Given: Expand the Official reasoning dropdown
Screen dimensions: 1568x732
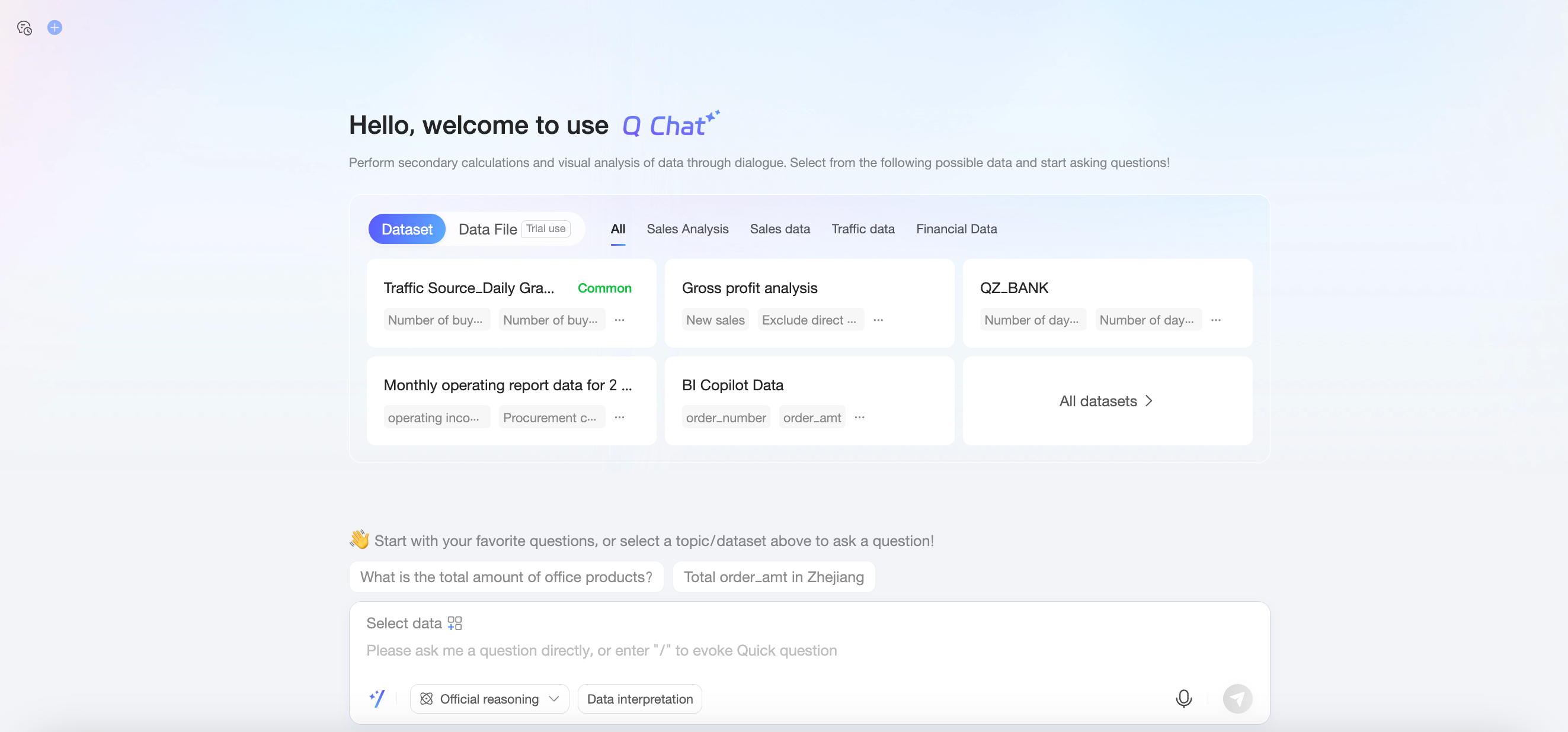Looking at the screenshot, I should (489, 699).
